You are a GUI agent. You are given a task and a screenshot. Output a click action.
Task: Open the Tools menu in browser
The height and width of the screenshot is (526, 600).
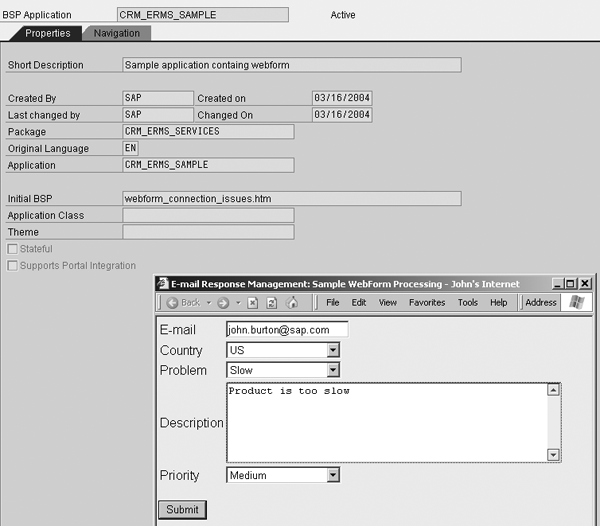pyautogui.click(x=468, y=302)
